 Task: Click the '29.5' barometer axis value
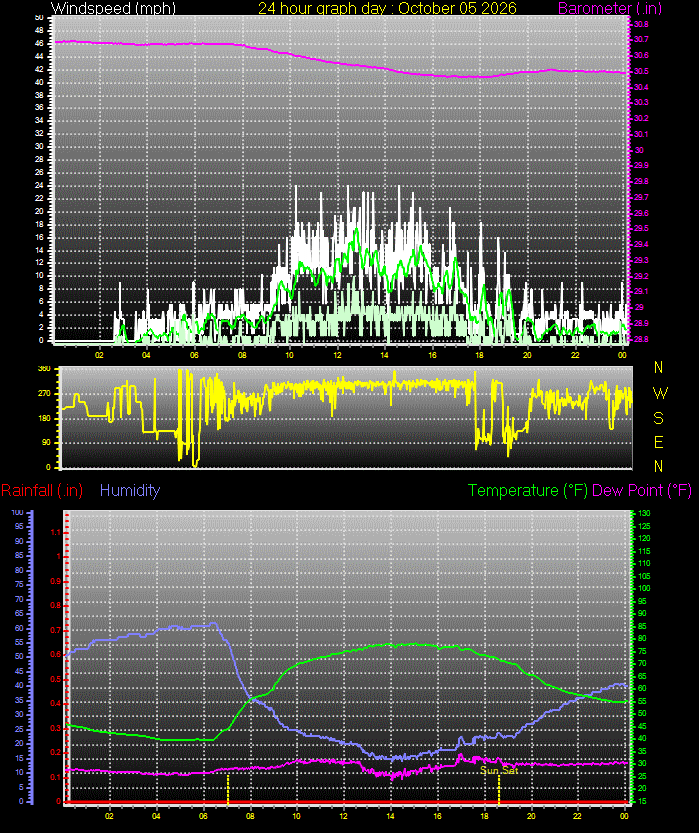pyautogui.click(x=641, y=228)
